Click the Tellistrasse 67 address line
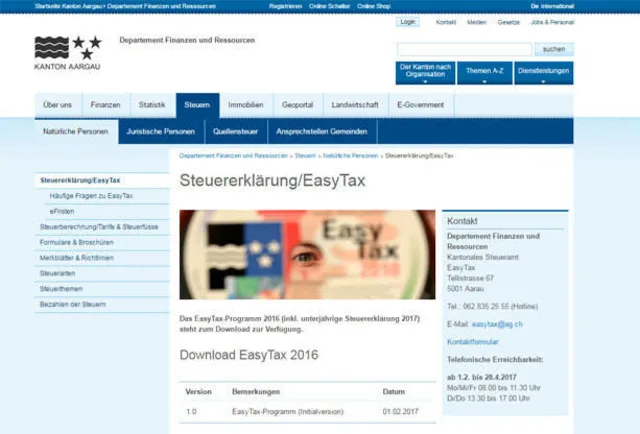This screenshot has width=640, height=434. click(470, 278)
